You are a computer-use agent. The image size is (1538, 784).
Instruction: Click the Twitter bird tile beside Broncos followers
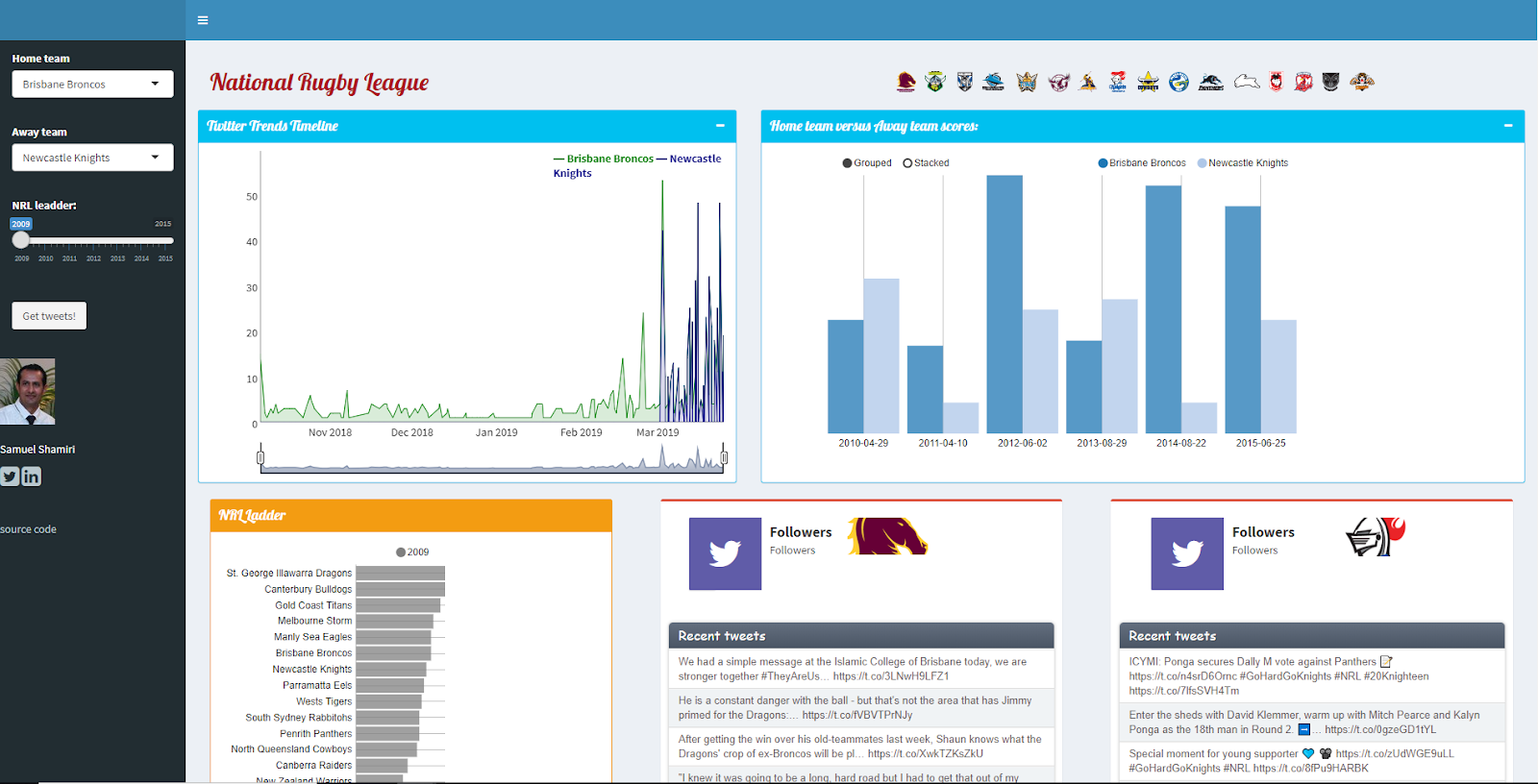(725, 553)
